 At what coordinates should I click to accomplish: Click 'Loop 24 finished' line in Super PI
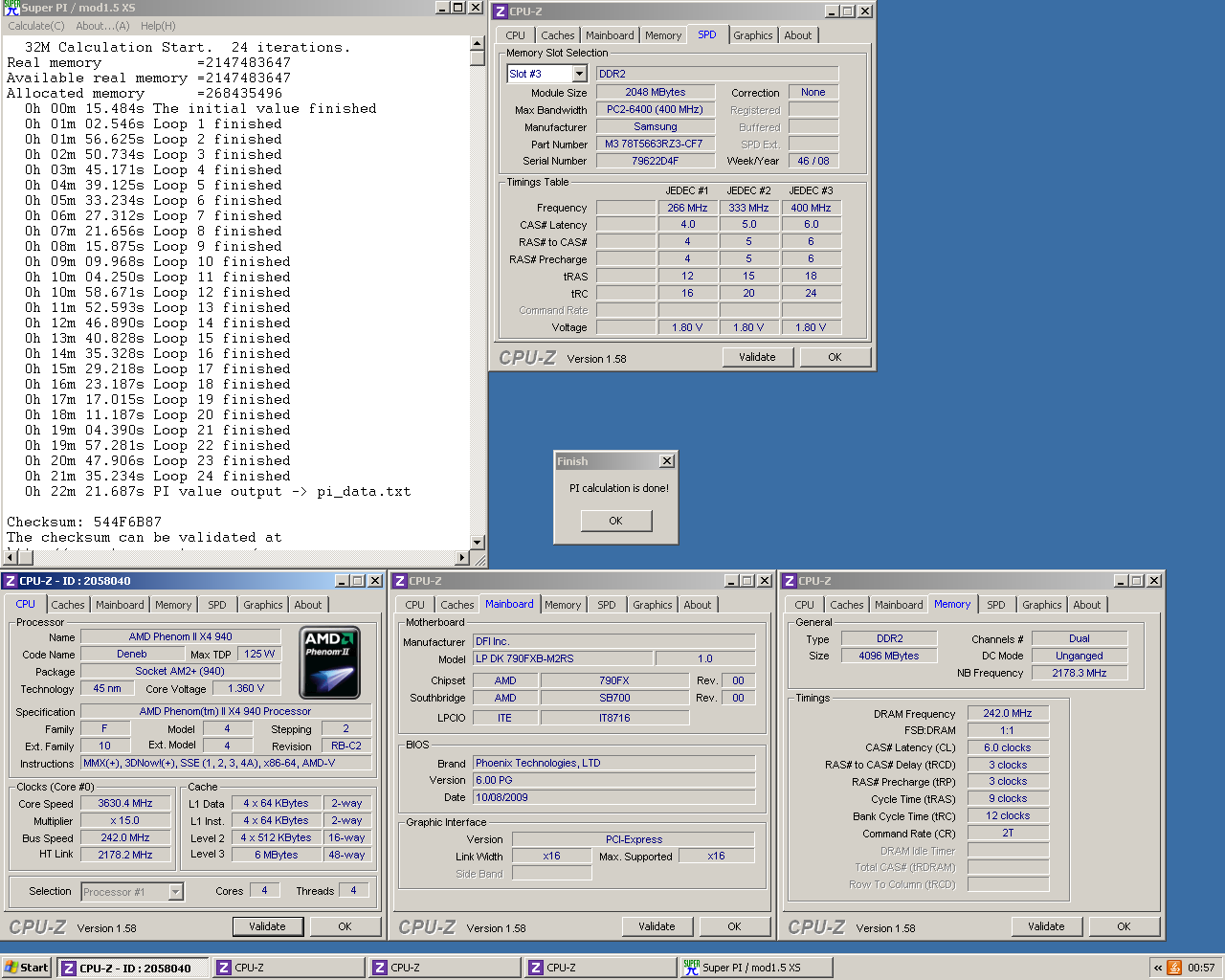point(158,476)
